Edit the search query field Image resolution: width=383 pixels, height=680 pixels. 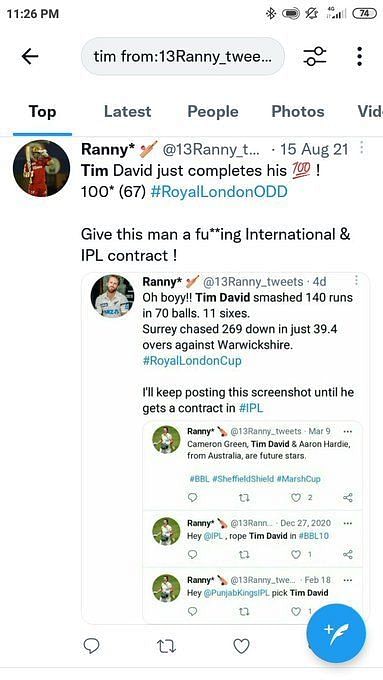(x=183, y=56)
